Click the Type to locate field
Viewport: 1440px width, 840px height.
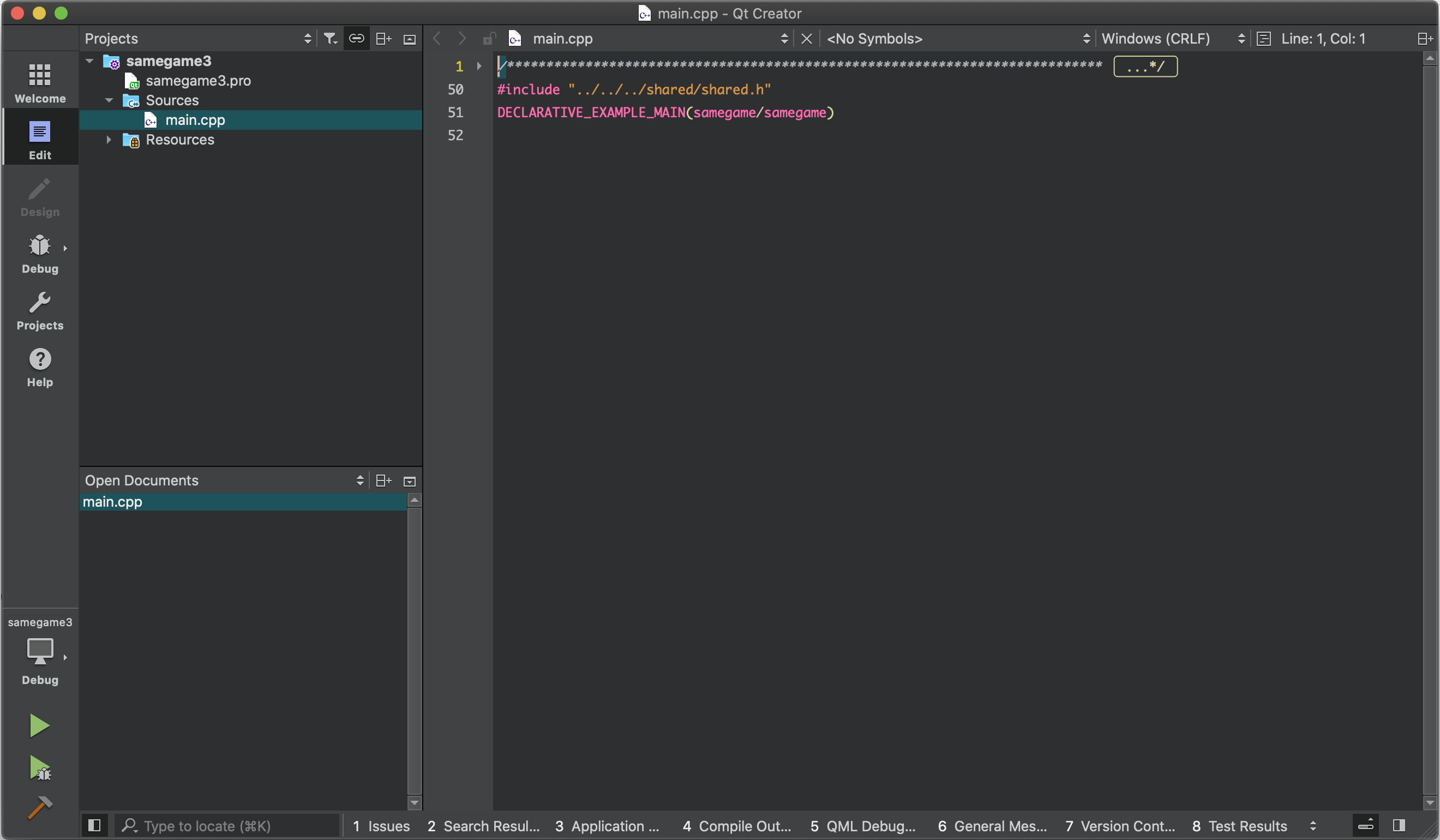point(227,826)
